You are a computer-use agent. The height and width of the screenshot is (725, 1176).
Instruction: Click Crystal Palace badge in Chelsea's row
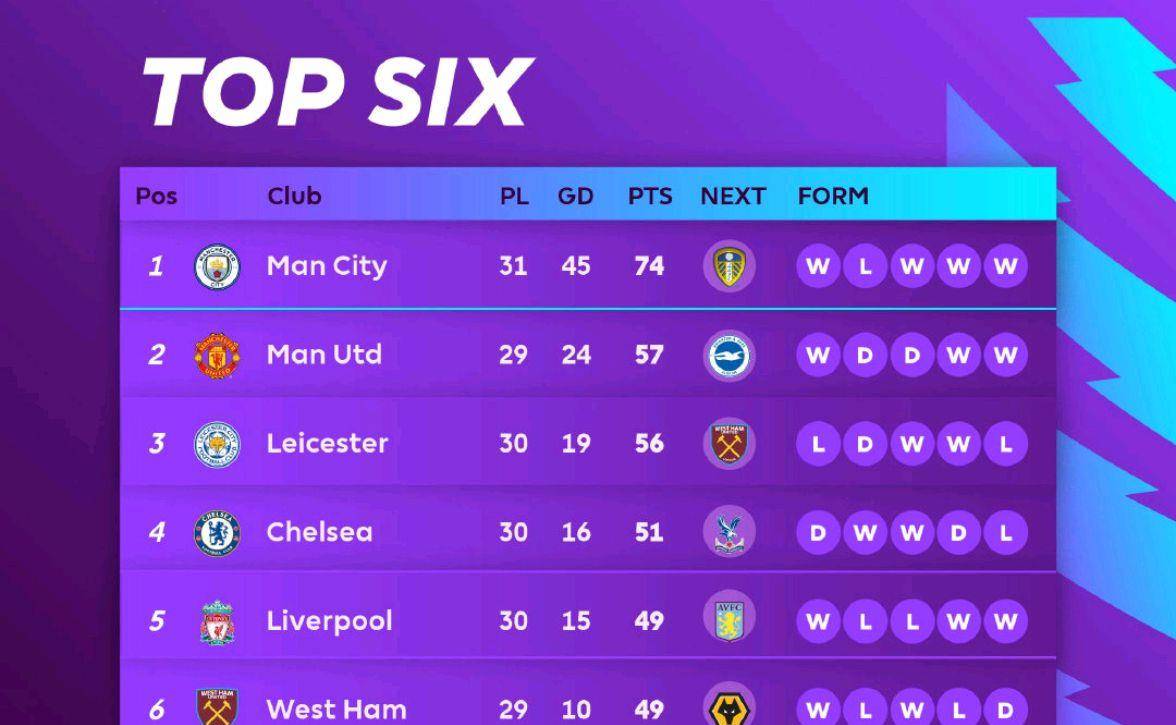729,532
